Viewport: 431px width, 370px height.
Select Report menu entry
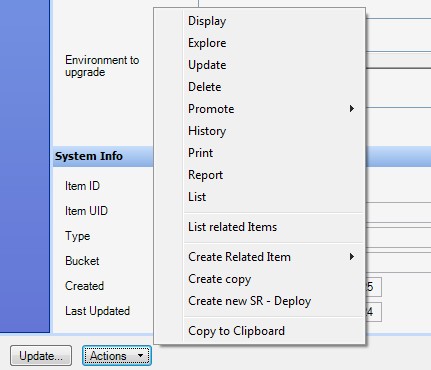[x=259, y=175]
